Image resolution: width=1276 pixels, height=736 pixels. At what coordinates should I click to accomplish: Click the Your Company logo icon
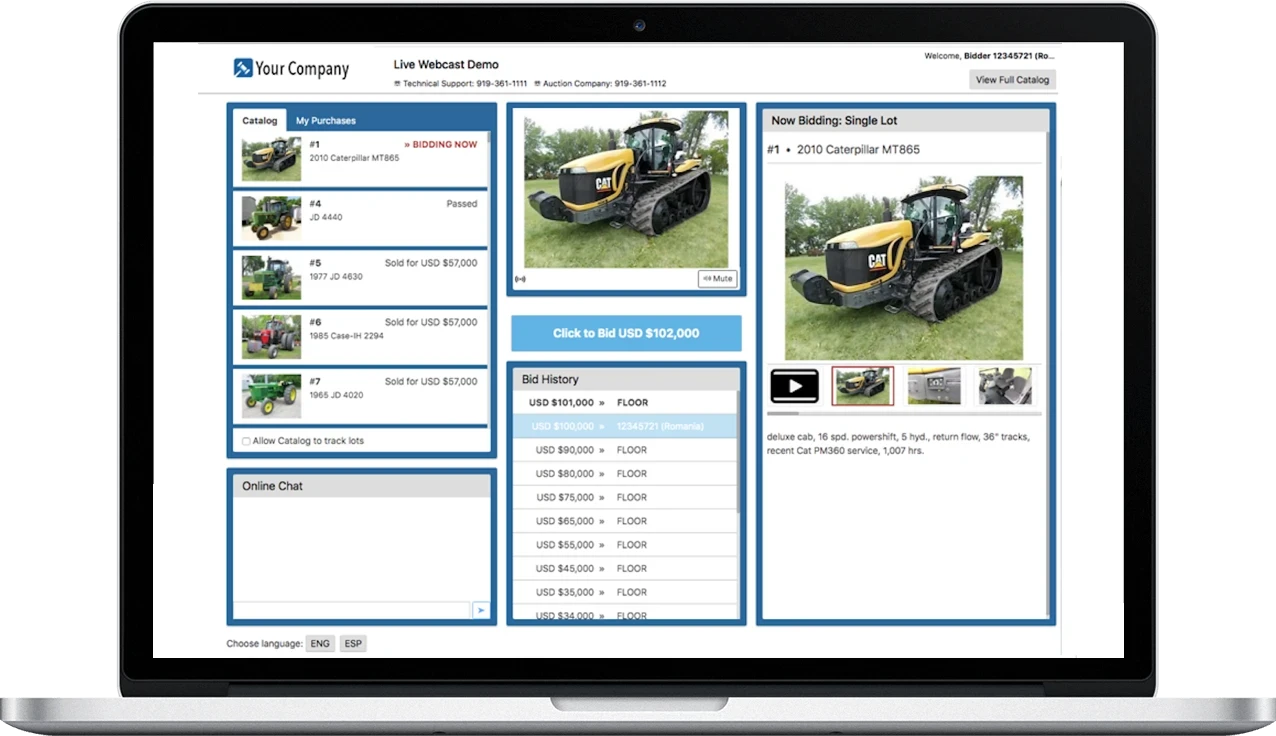pos(243,68)
